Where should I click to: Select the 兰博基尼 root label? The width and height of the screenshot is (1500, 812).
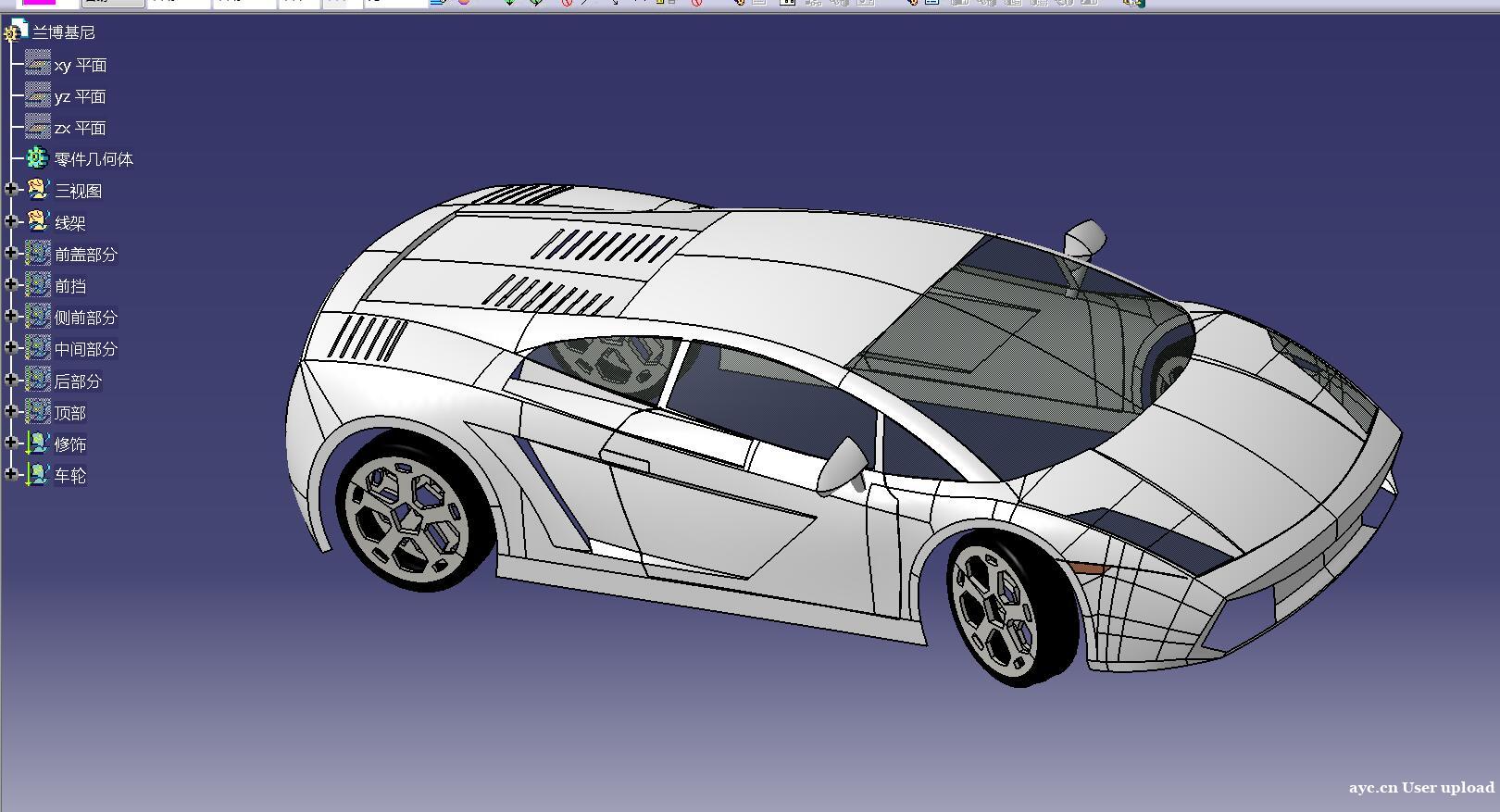(64, 32)
